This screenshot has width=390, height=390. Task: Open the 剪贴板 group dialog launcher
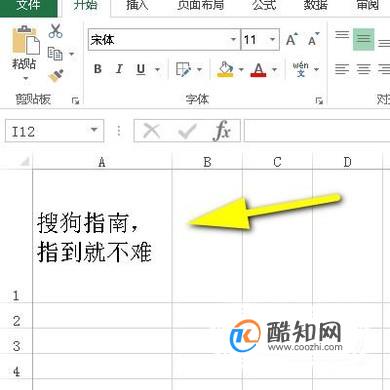[75, 100]
